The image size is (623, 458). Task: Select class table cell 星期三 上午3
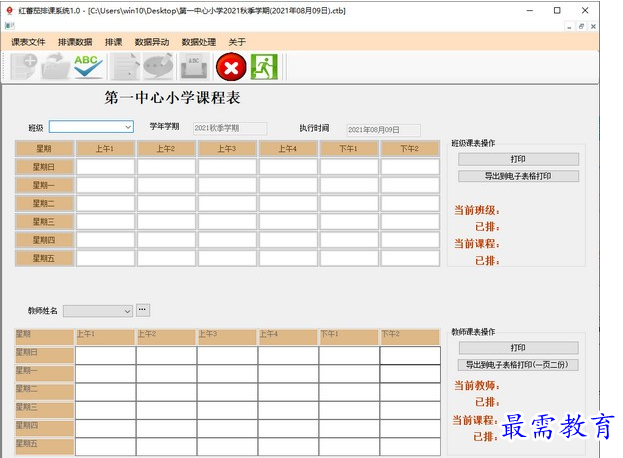click(227, 222)
